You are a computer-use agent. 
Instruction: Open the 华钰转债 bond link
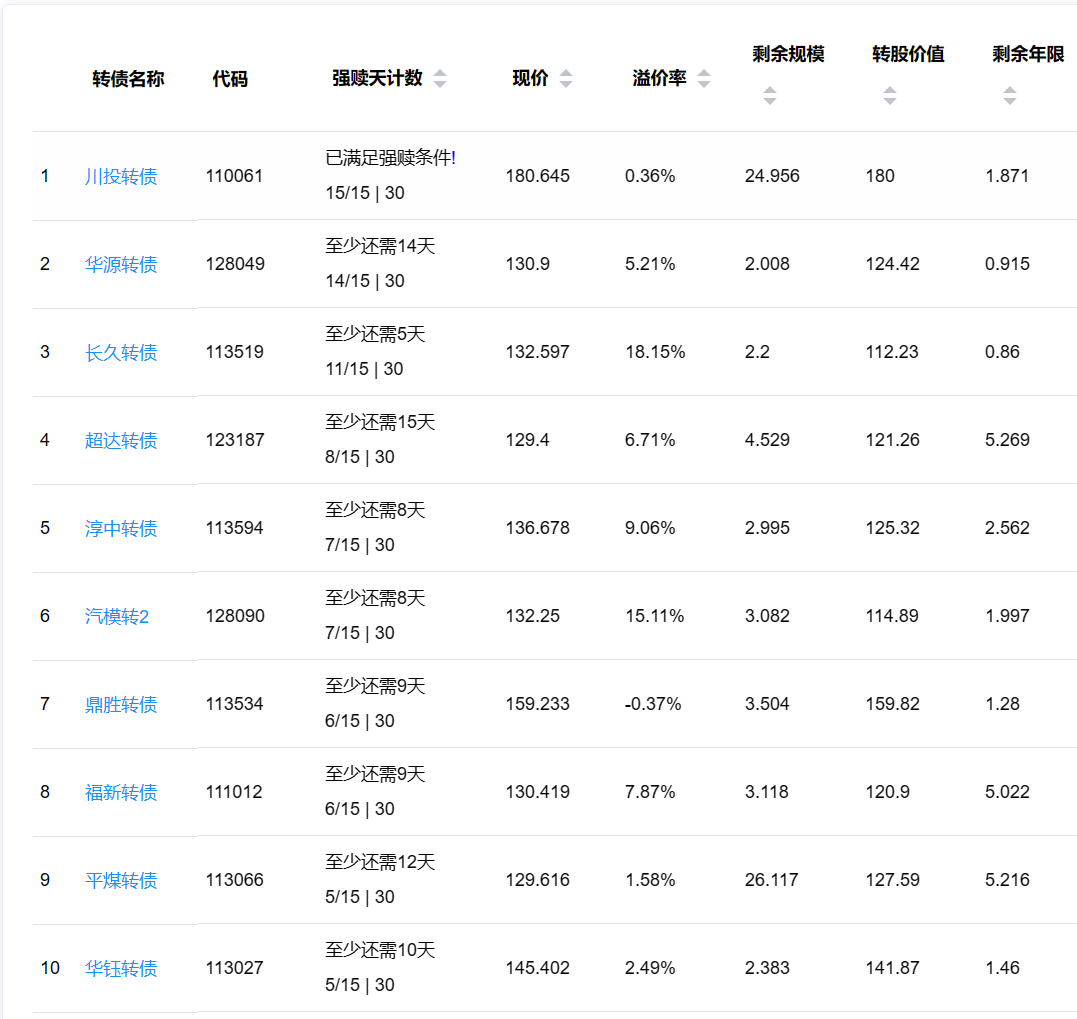click(x=121, y=969)
